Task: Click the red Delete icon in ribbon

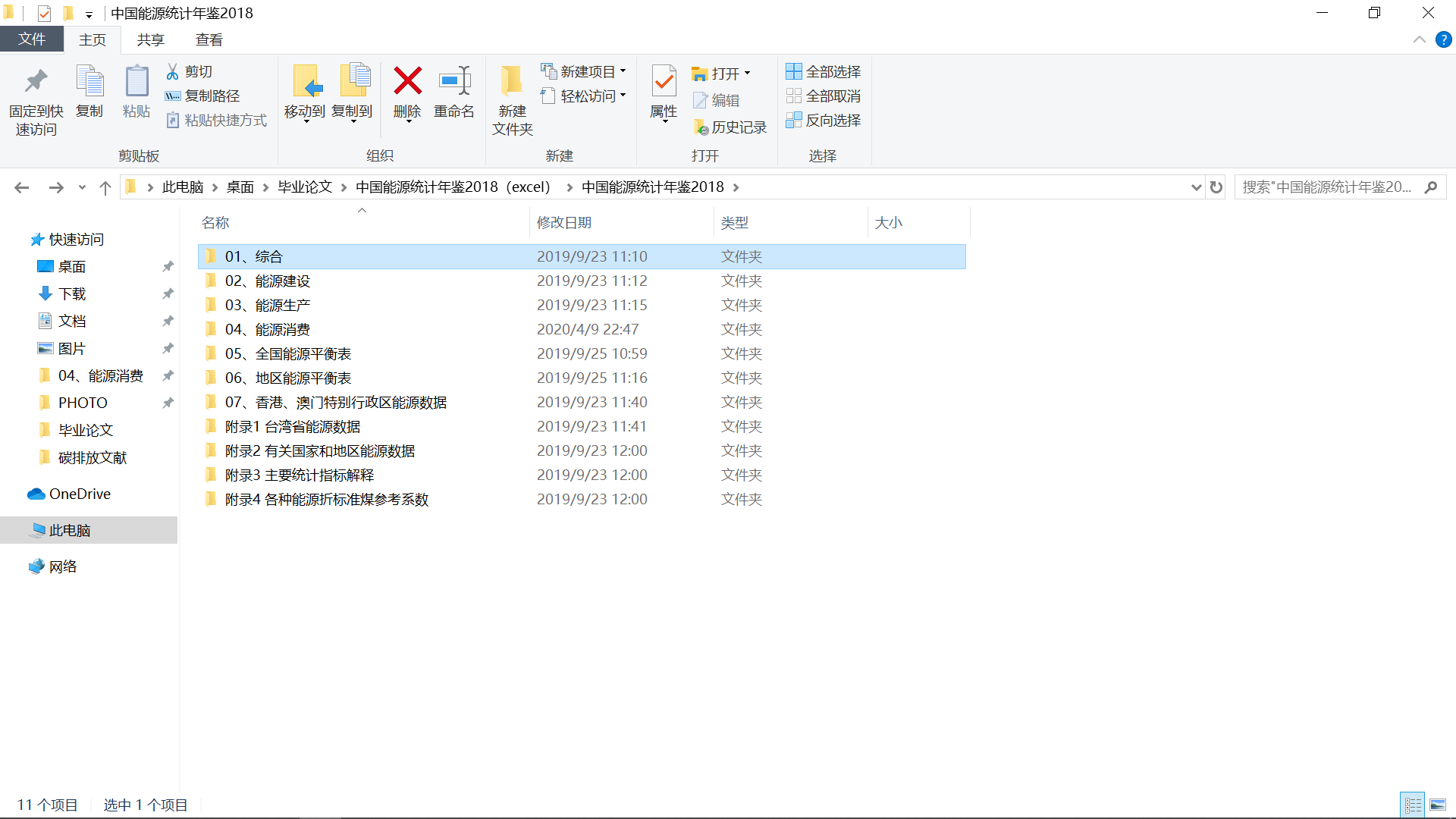Action: (x=407, y=82)
